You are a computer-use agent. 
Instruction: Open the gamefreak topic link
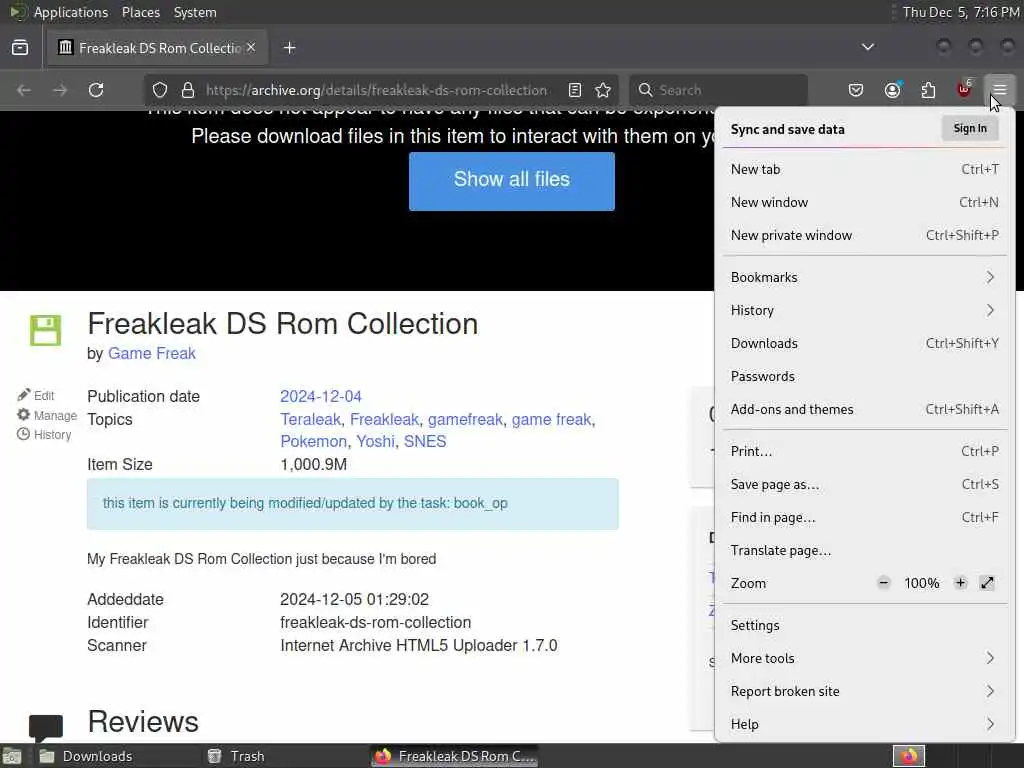(465, 419)
